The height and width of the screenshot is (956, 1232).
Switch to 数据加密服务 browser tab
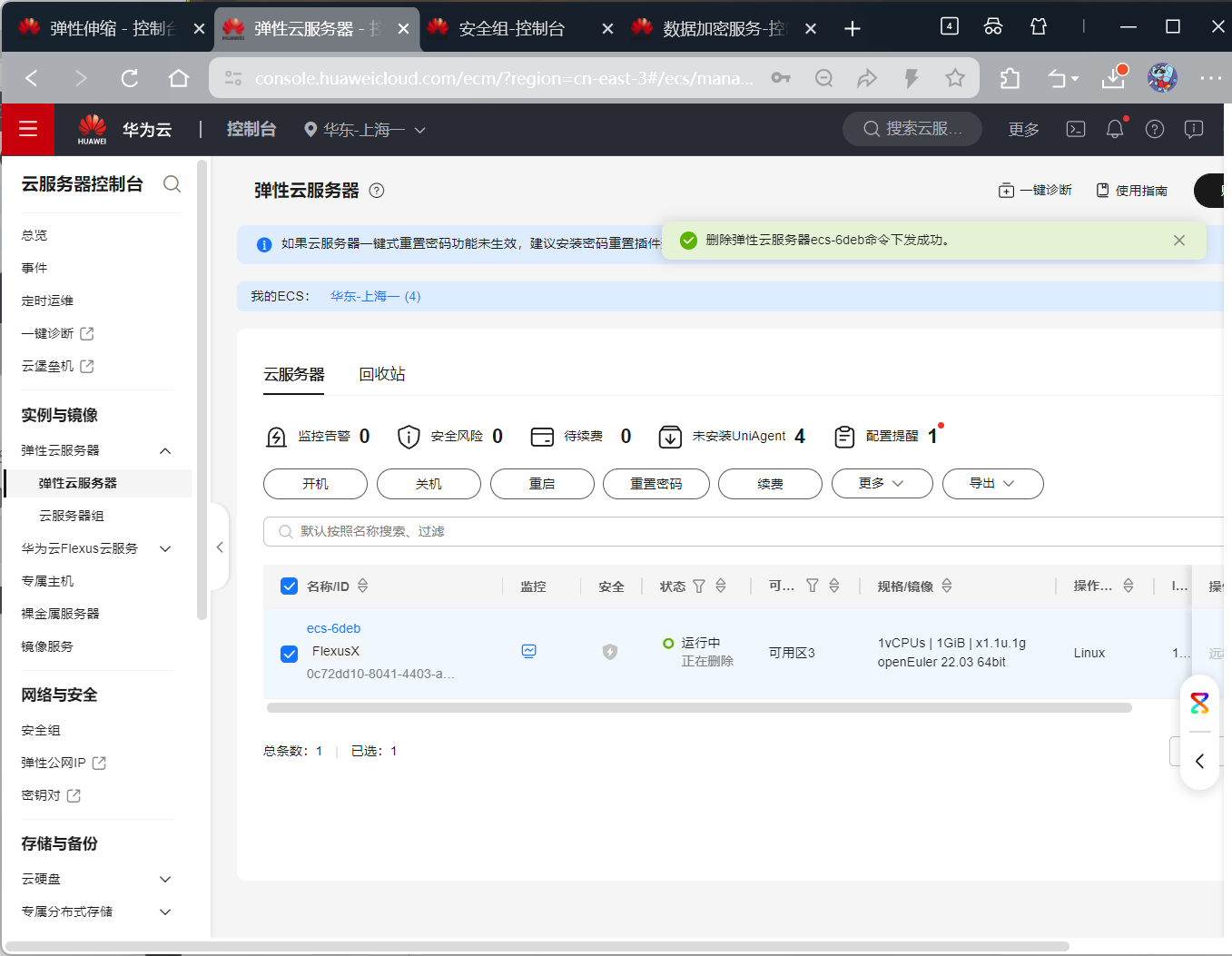pyautogui.click(x=724, y=29)
